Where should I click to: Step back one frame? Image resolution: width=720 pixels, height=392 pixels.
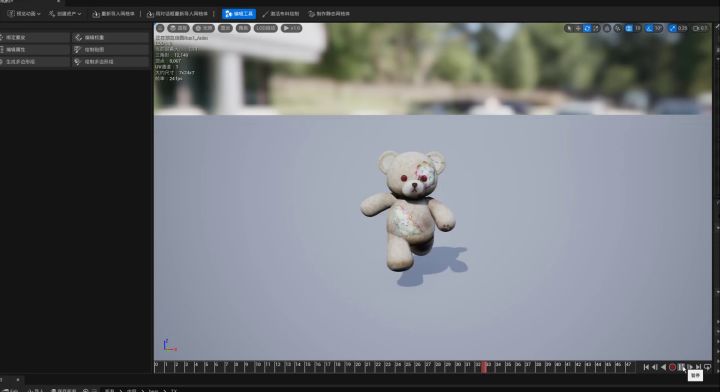point(655,367)
